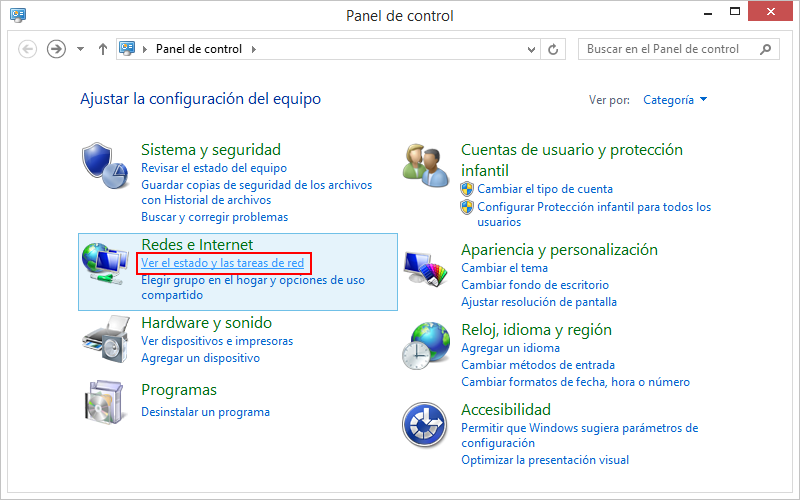The width and height of the screenshot is (800, 500).
Task: Expand the breadcrumb arrow after Panel de control
Action: (x=253, y=49)
